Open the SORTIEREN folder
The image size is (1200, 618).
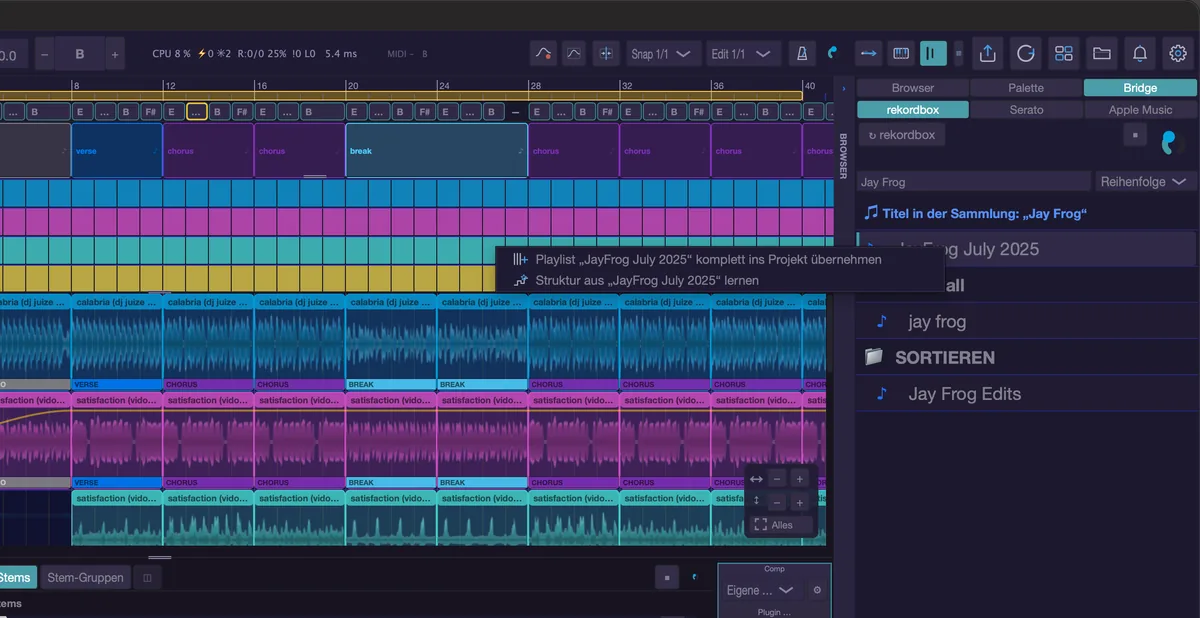point(1026,357)
